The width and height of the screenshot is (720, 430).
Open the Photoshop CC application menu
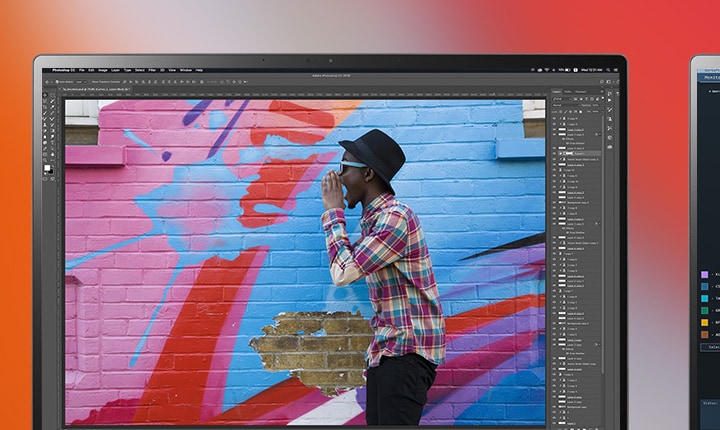pyautogui.click(x=63, y=70)
